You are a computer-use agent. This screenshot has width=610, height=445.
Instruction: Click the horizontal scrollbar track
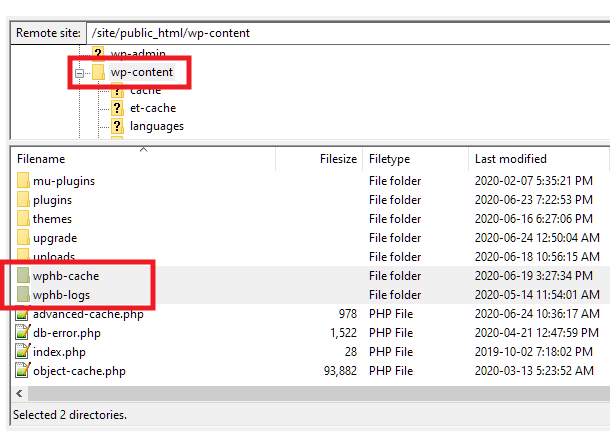click(x=318, y=394)
